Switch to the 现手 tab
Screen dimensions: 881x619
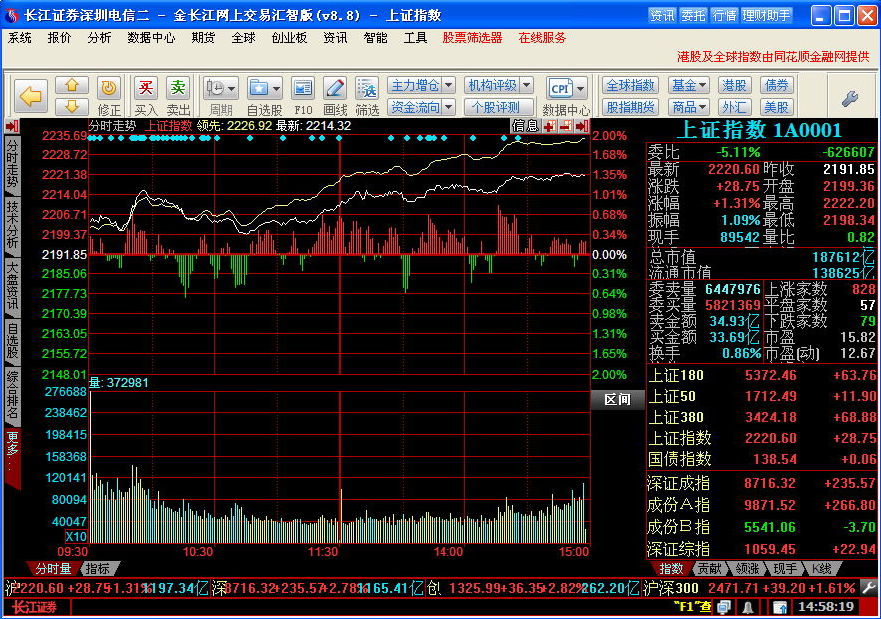(x=785, y=568)
